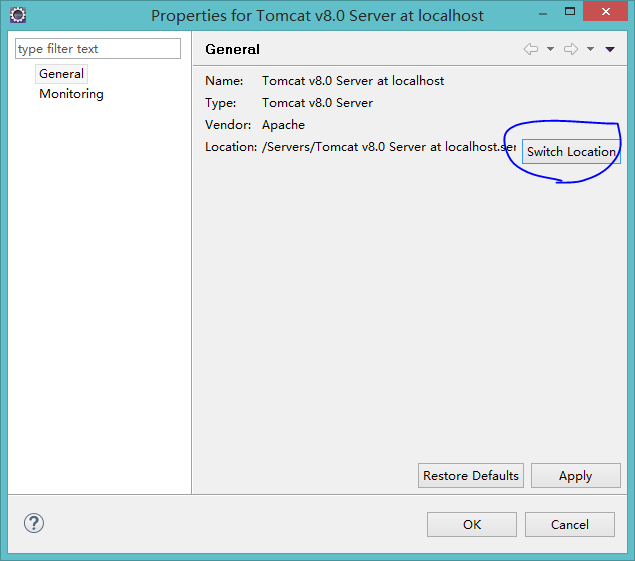This screenshot has width=635, height=561.
Task: Click the 'General' page heading
Action: point(232,49)
